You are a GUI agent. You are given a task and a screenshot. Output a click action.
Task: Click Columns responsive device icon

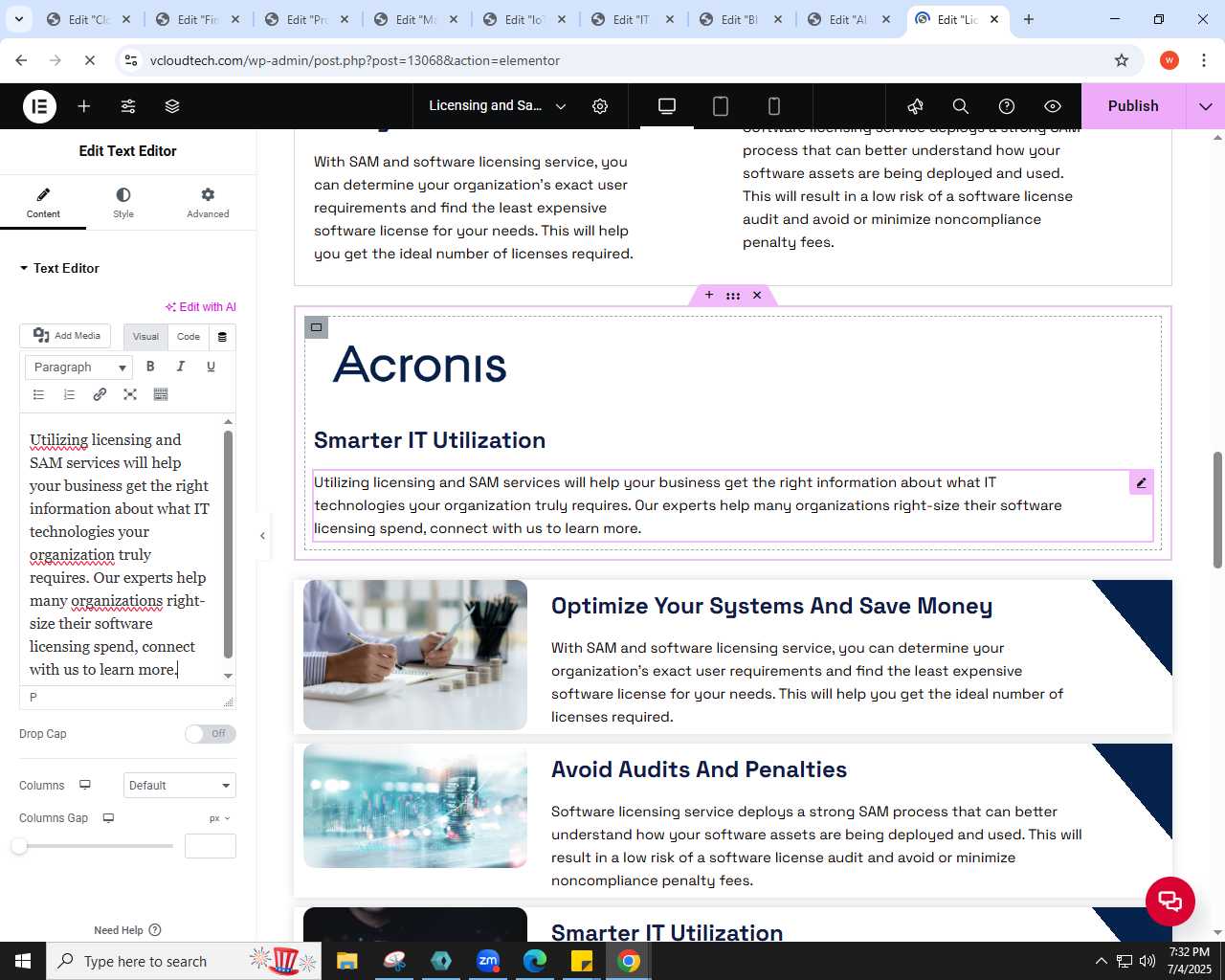tap(85, 785)
